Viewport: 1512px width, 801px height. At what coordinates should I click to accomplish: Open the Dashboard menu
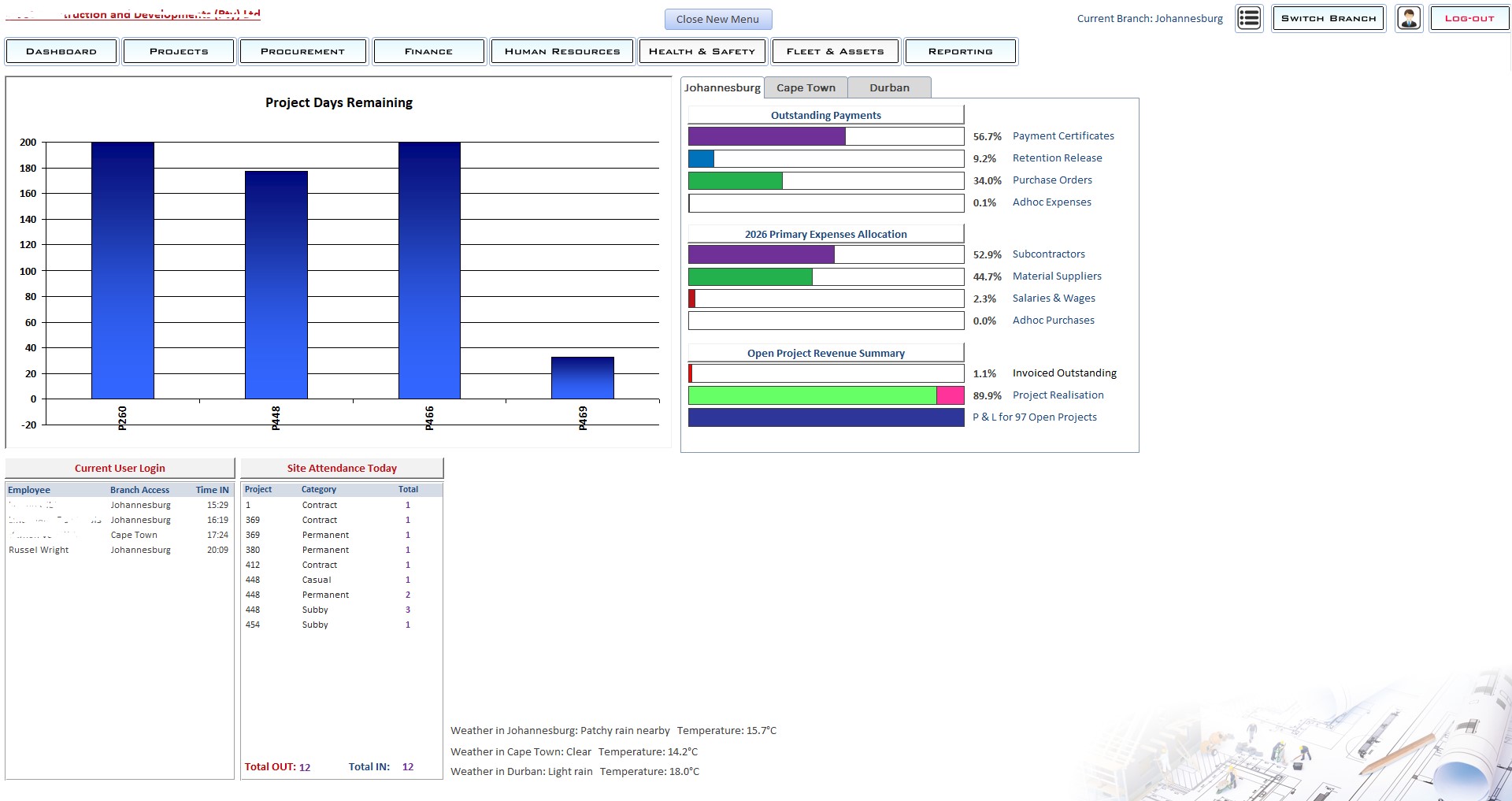61,51
